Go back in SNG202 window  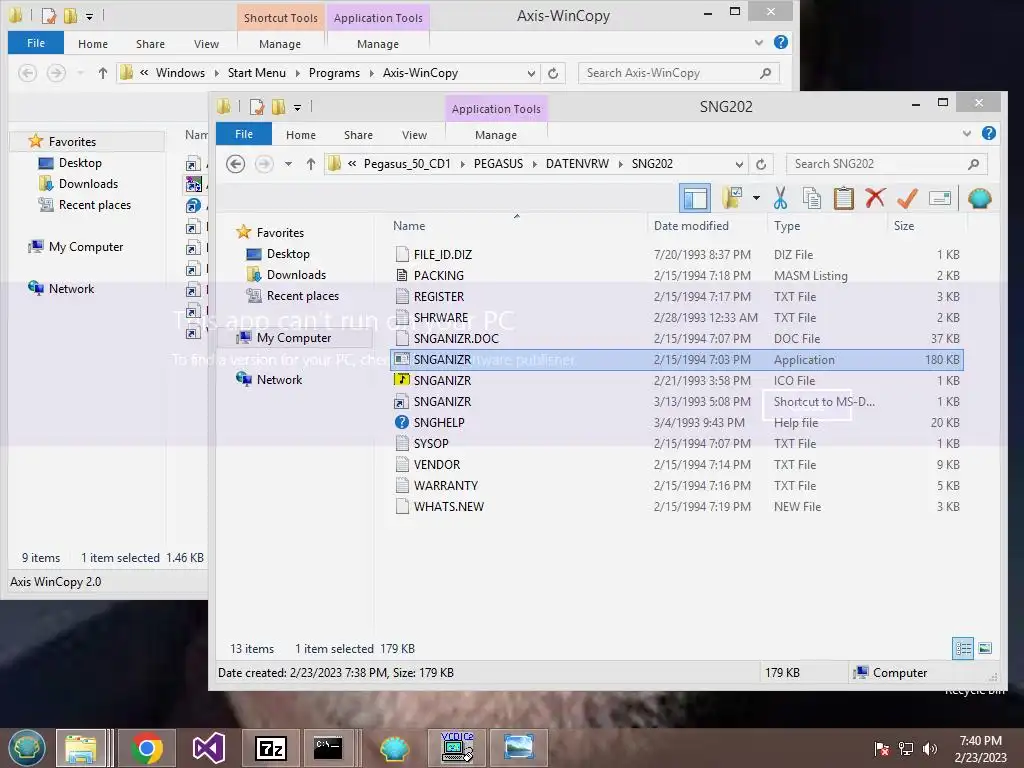[236, 164]
